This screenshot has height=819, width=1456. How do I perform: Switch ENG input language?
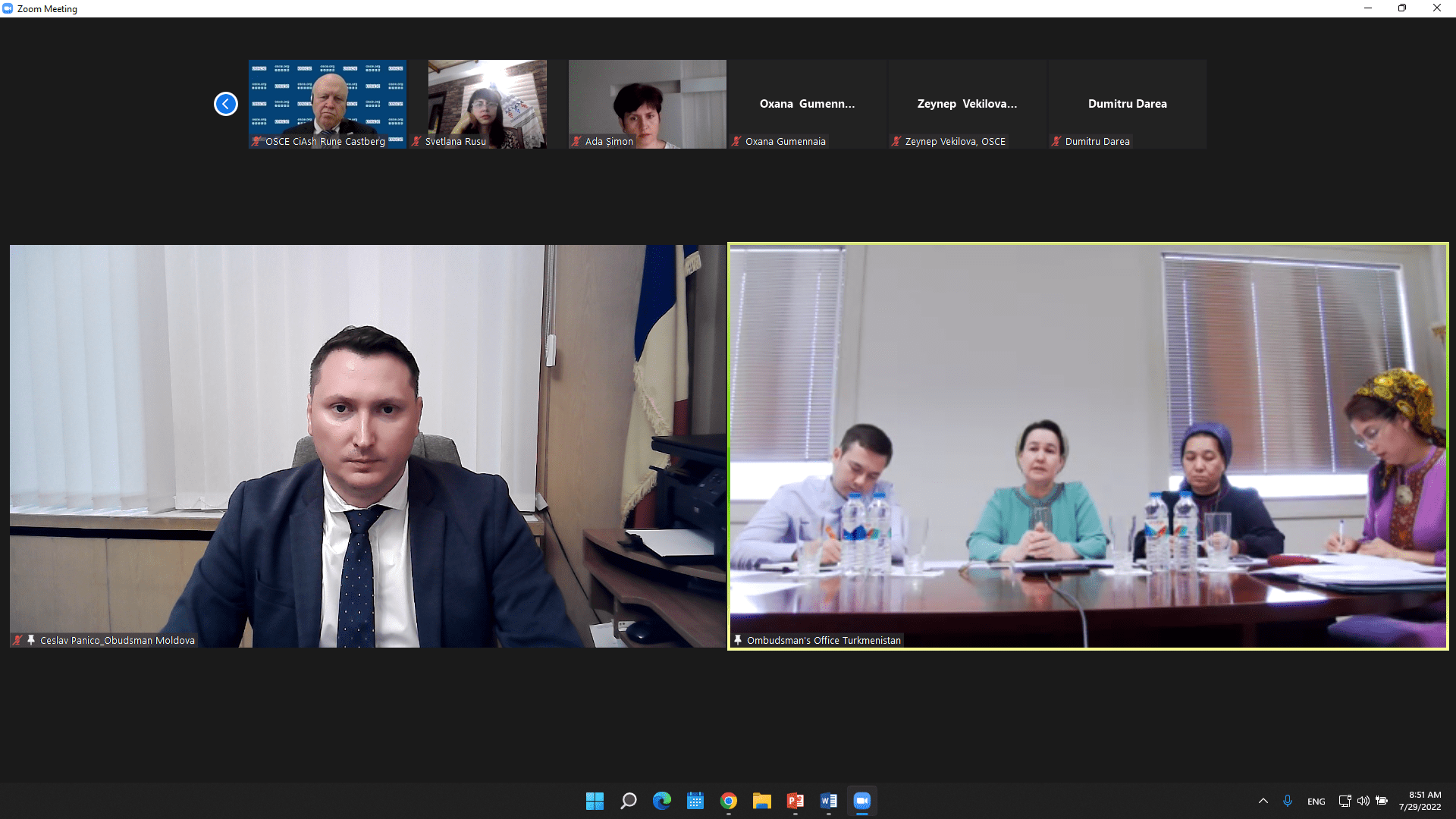(1316, 801)
